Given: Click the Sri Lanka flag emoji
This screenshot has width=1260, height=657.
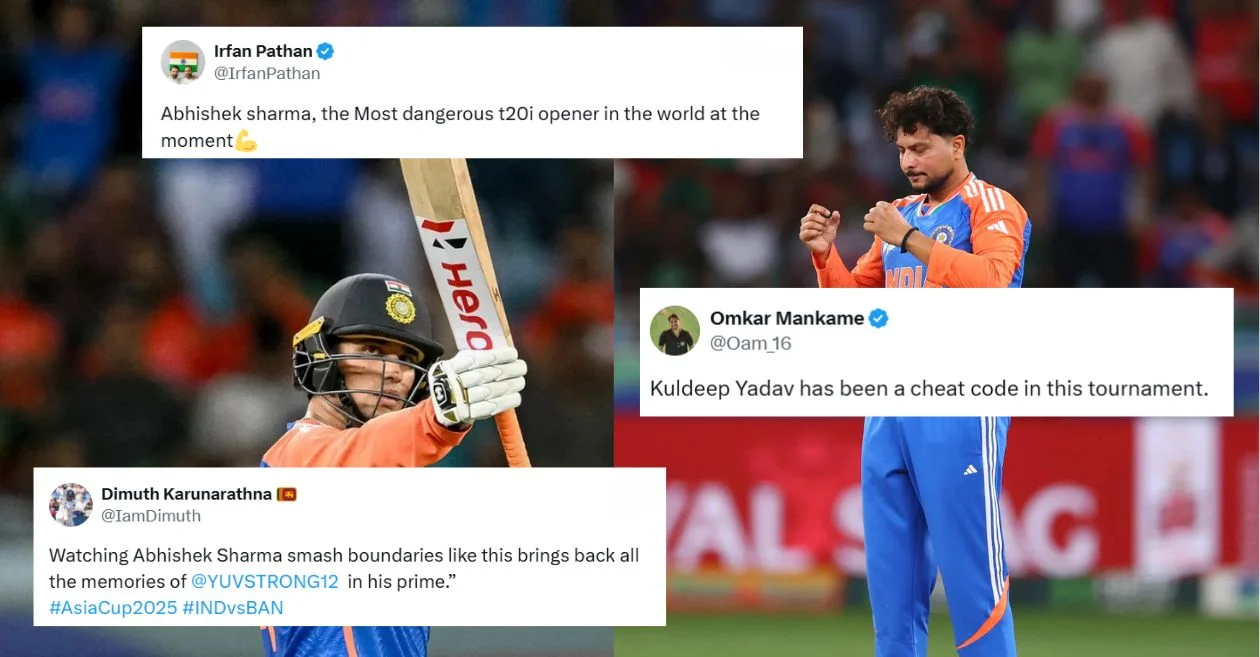Looking at the screenshot, I should click(287, 494).
